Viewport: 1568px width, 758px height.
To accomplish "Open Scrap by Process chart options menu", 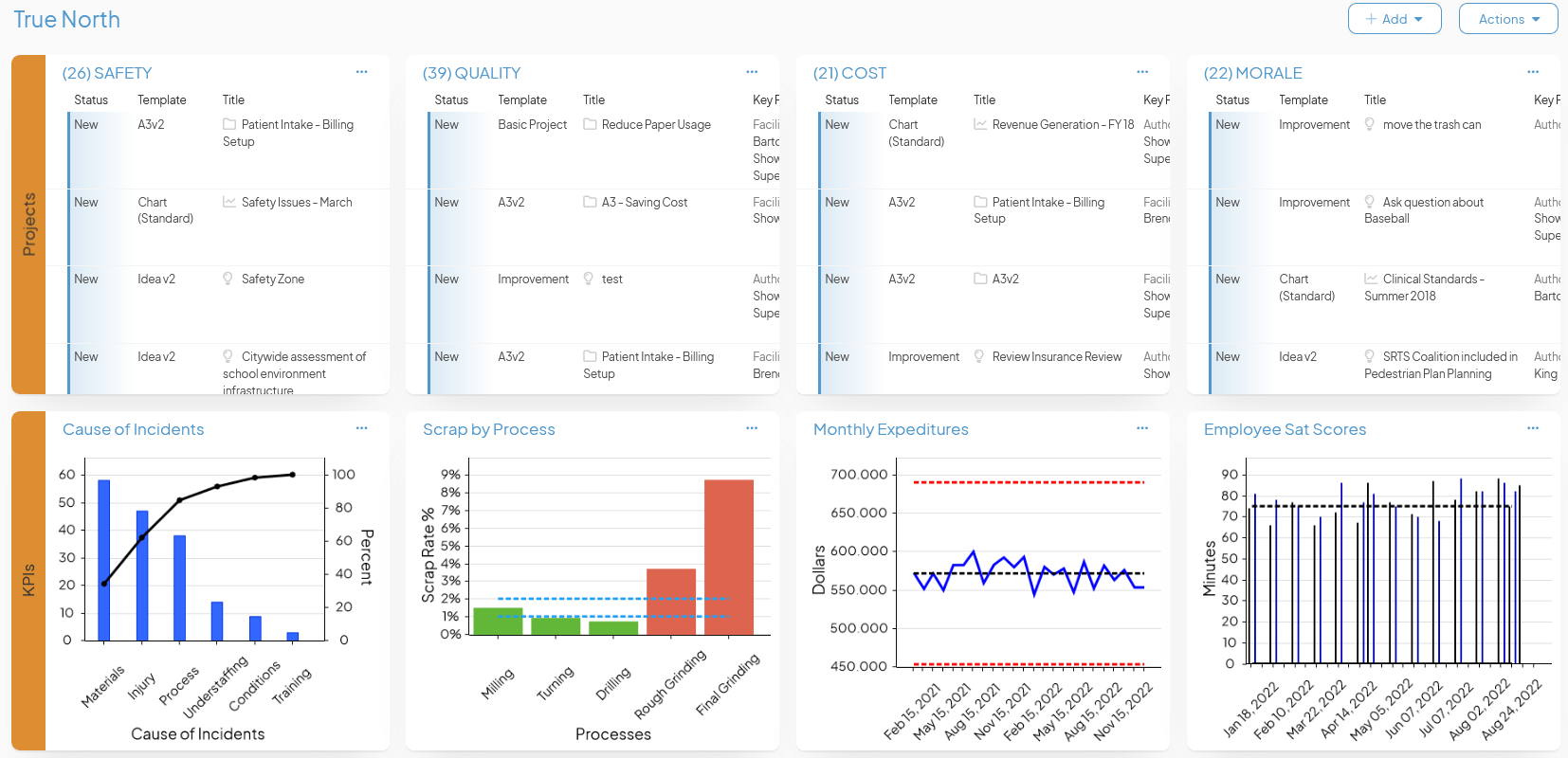I will [x=752, y=428].
